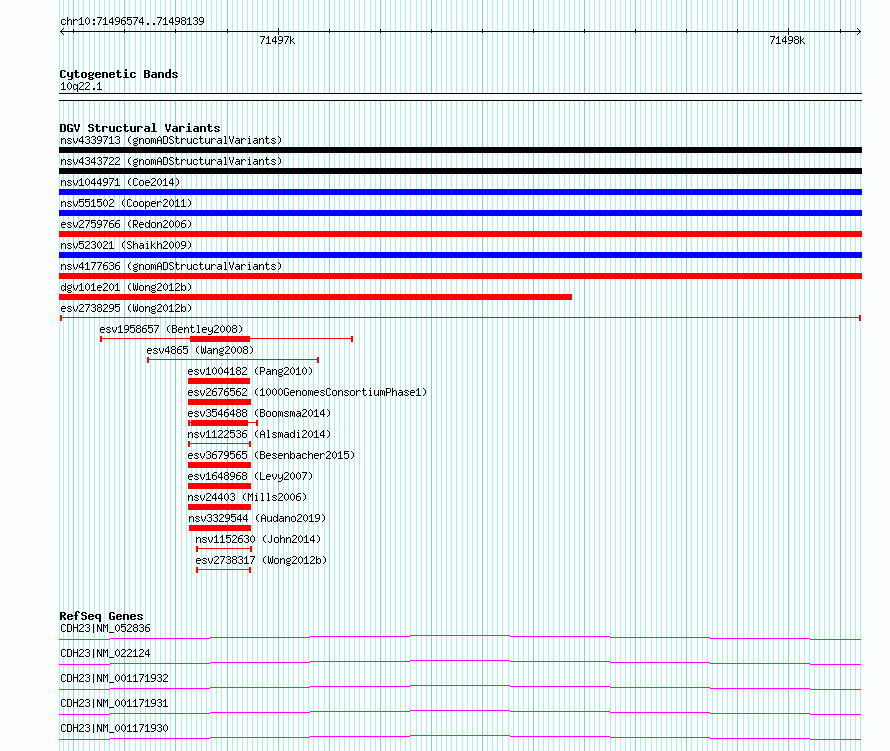This screenshot has width=890, height=751.
Task: Click the red bar under esv2759766
Action: [460, 234]
